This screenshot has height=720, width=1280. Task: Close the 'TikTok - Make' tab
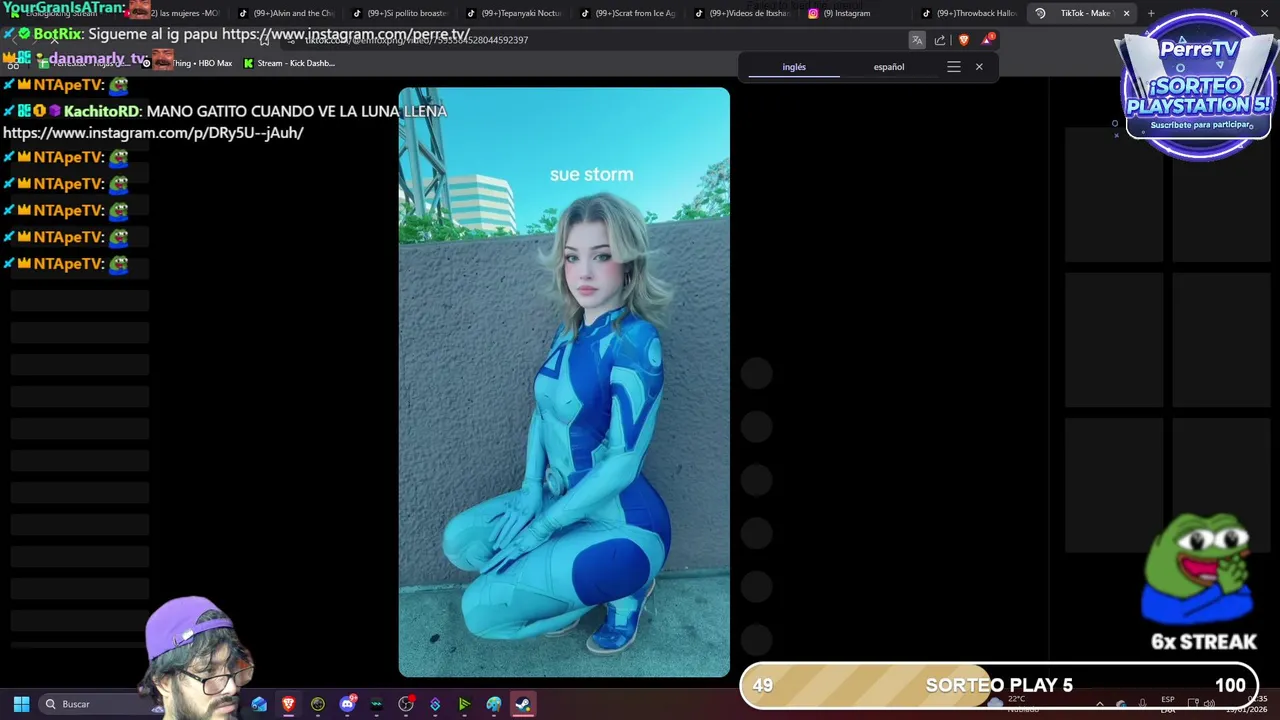[x=1126, y=13]
